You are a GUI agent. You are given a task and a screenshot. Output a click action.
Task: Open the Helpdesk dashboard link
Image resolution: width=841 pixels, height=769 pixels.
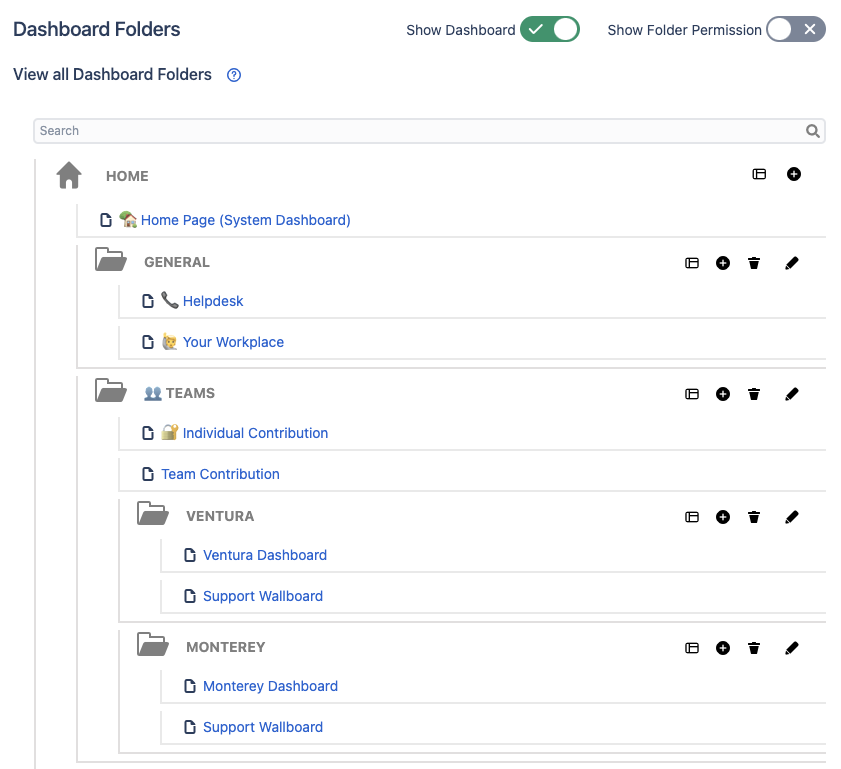(x=213, y=301)
